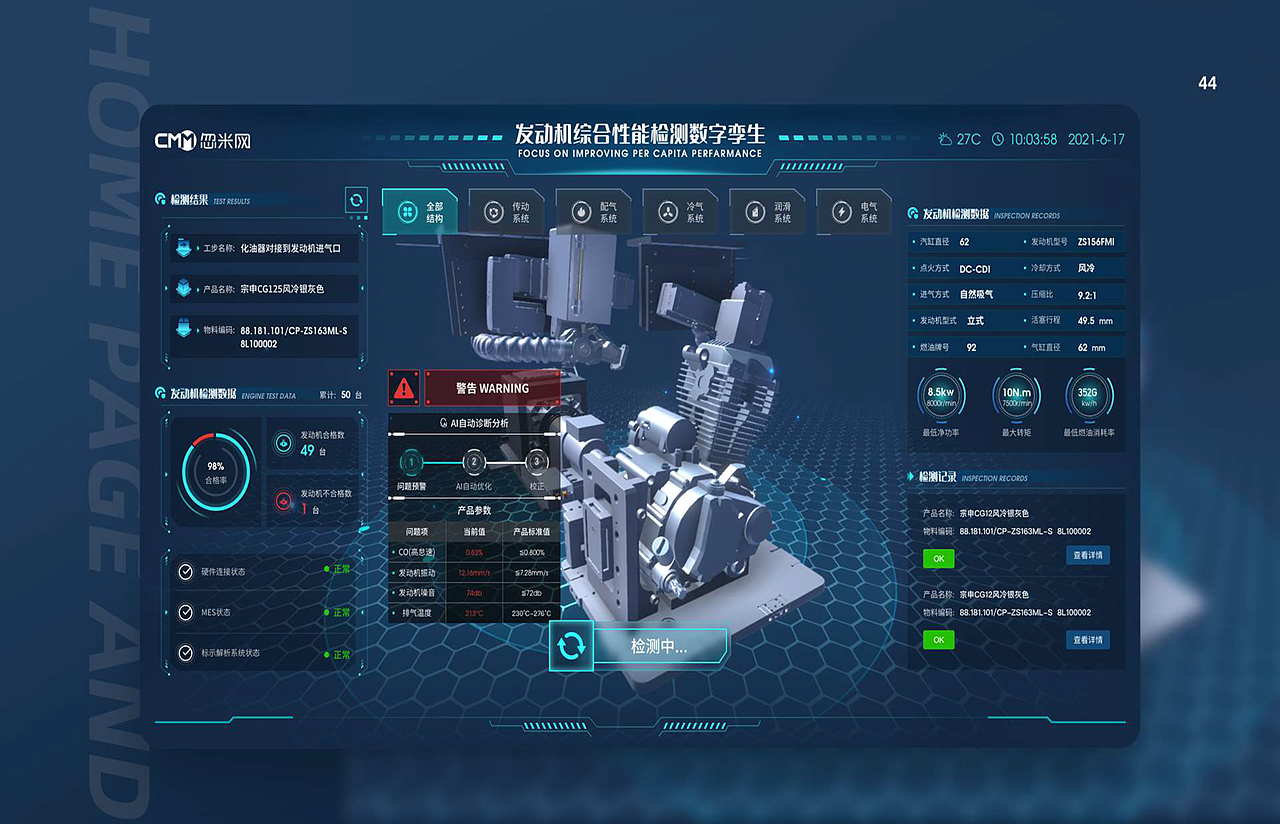
Task: Click the 风冷 cooling method value
Action: pos(1086,268)
